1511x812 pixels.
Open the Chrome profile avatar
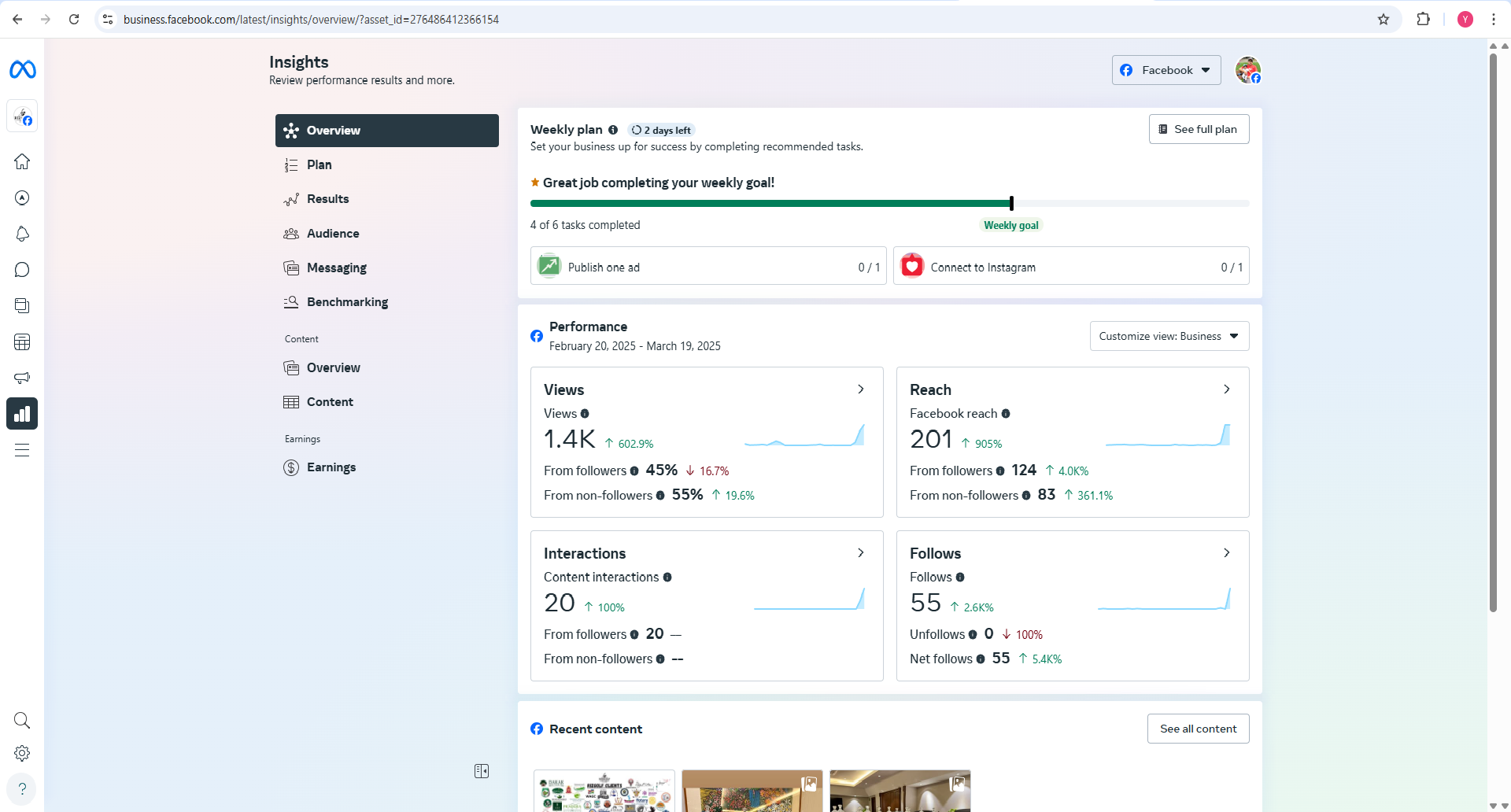[x=1465, y=20]
